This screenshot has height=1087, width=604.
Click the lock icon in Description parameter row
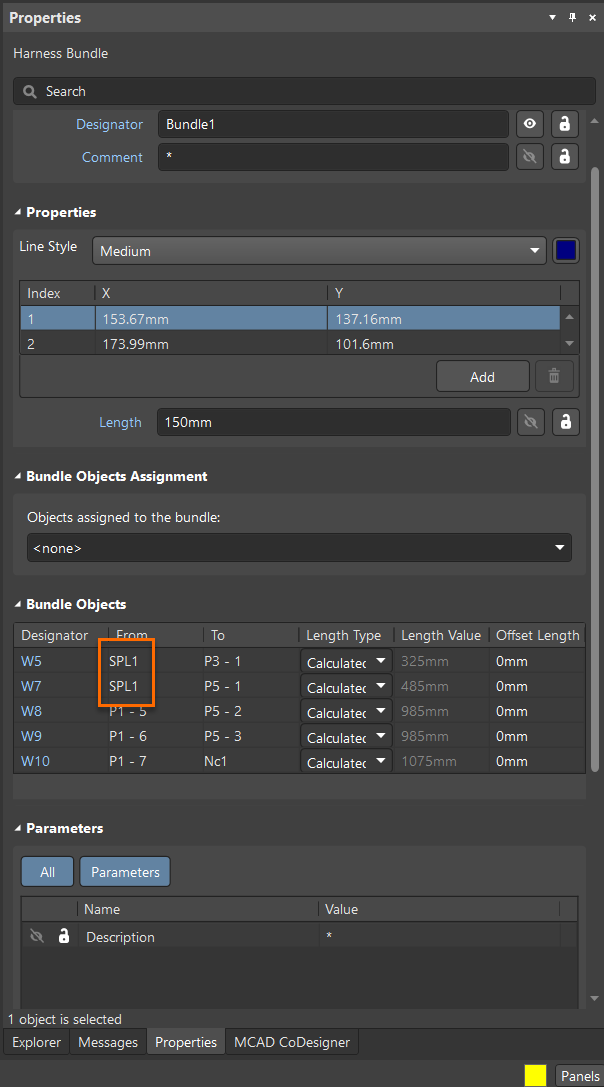click(64, 937)
